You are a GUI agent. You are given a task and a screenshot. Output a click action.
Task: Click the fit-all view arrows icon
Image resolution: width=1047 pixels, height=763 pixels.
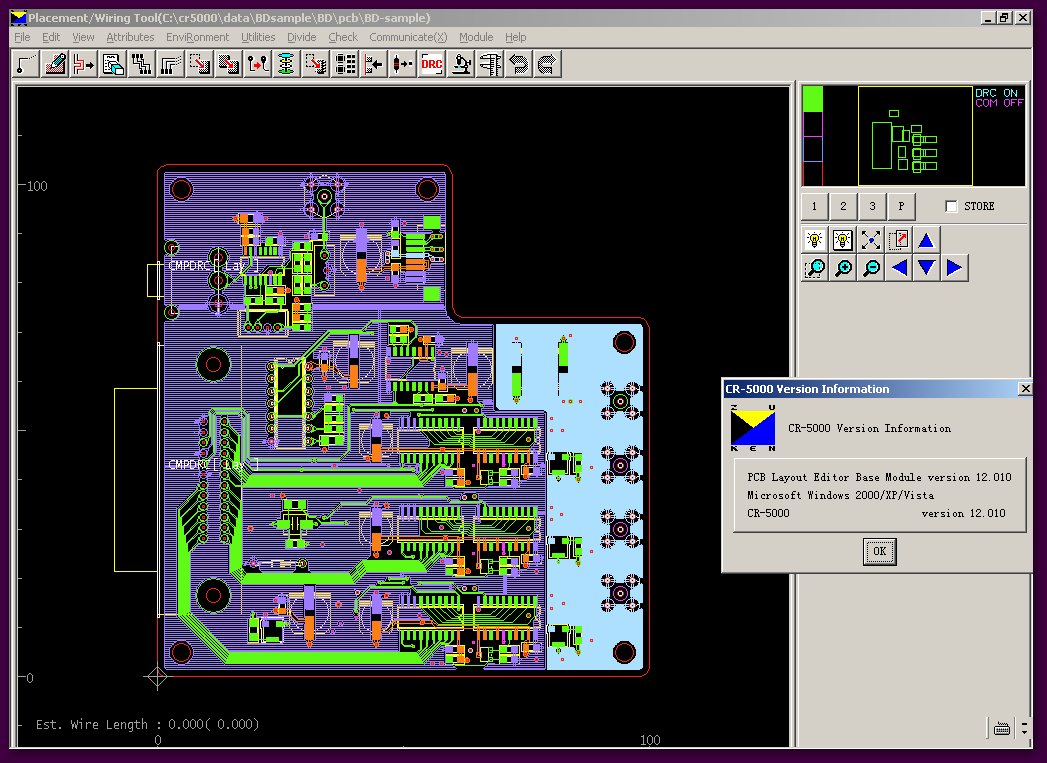871,240
